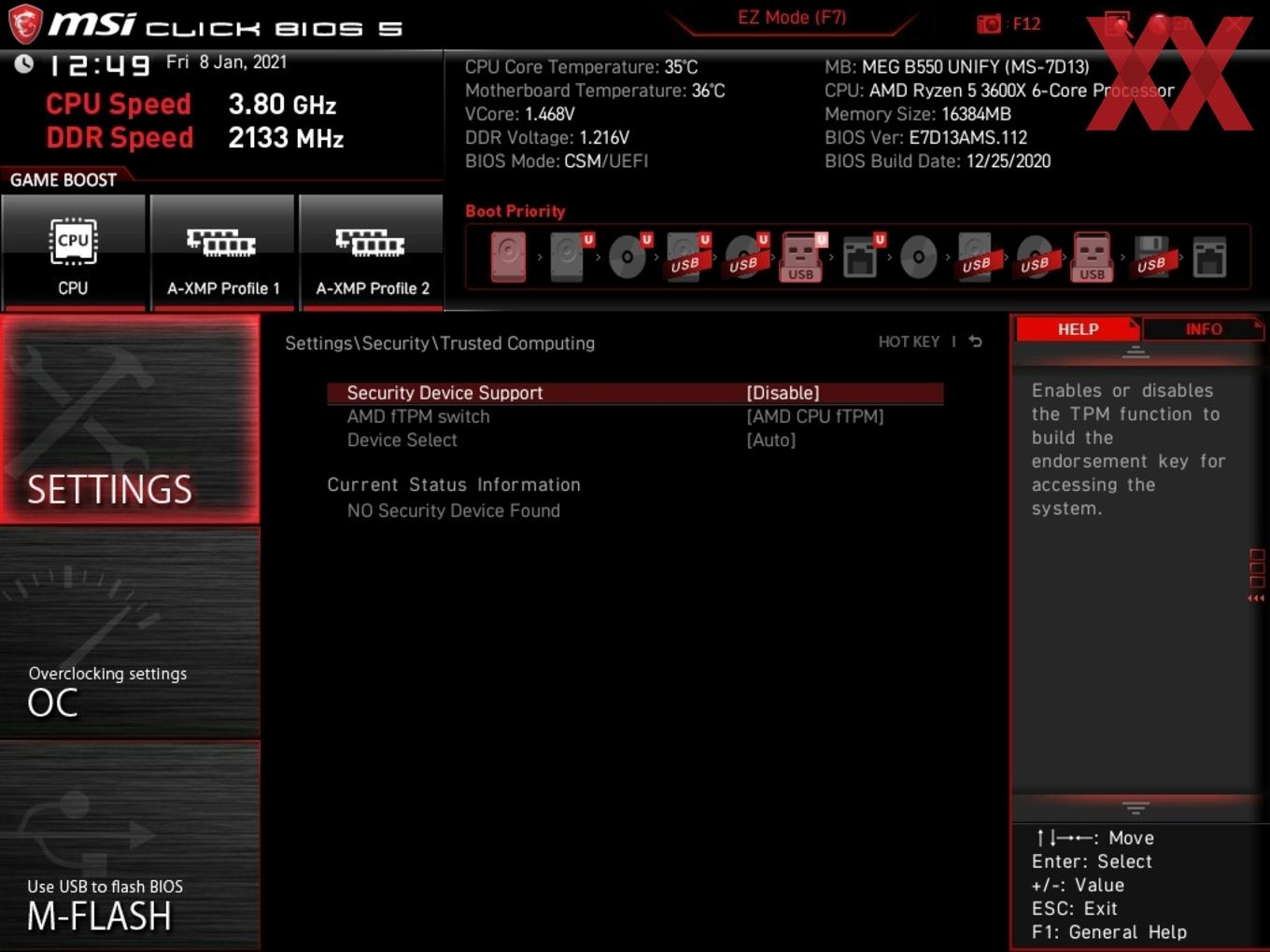Click the handle below the help text
Image resolution: width=1270 pixels, height=952 pixels.
pyautogui.click(x=1136, y=807)
